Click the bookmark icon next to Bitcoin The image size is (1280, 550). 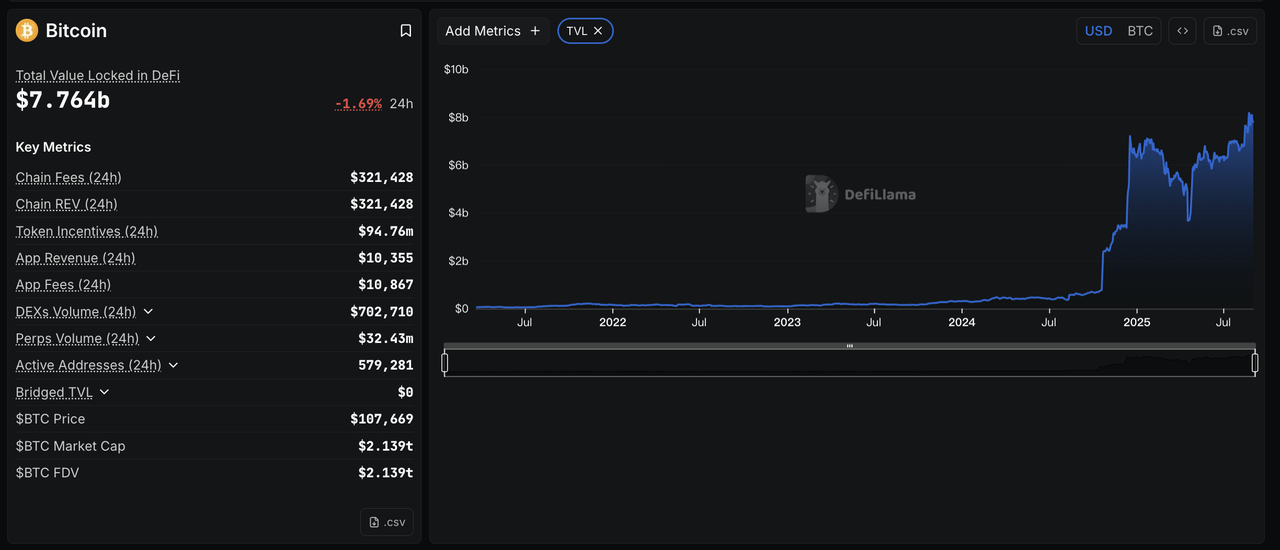tap(405, 31)
